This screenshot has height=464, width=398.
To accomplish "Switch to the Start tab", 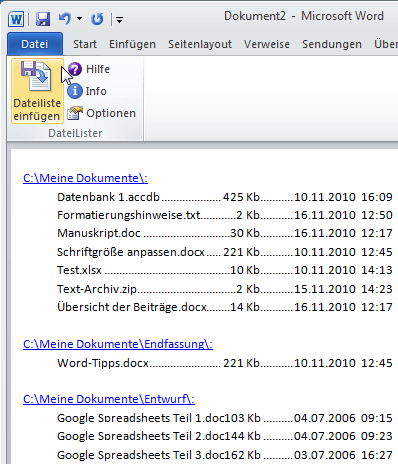I will (85, 44).
